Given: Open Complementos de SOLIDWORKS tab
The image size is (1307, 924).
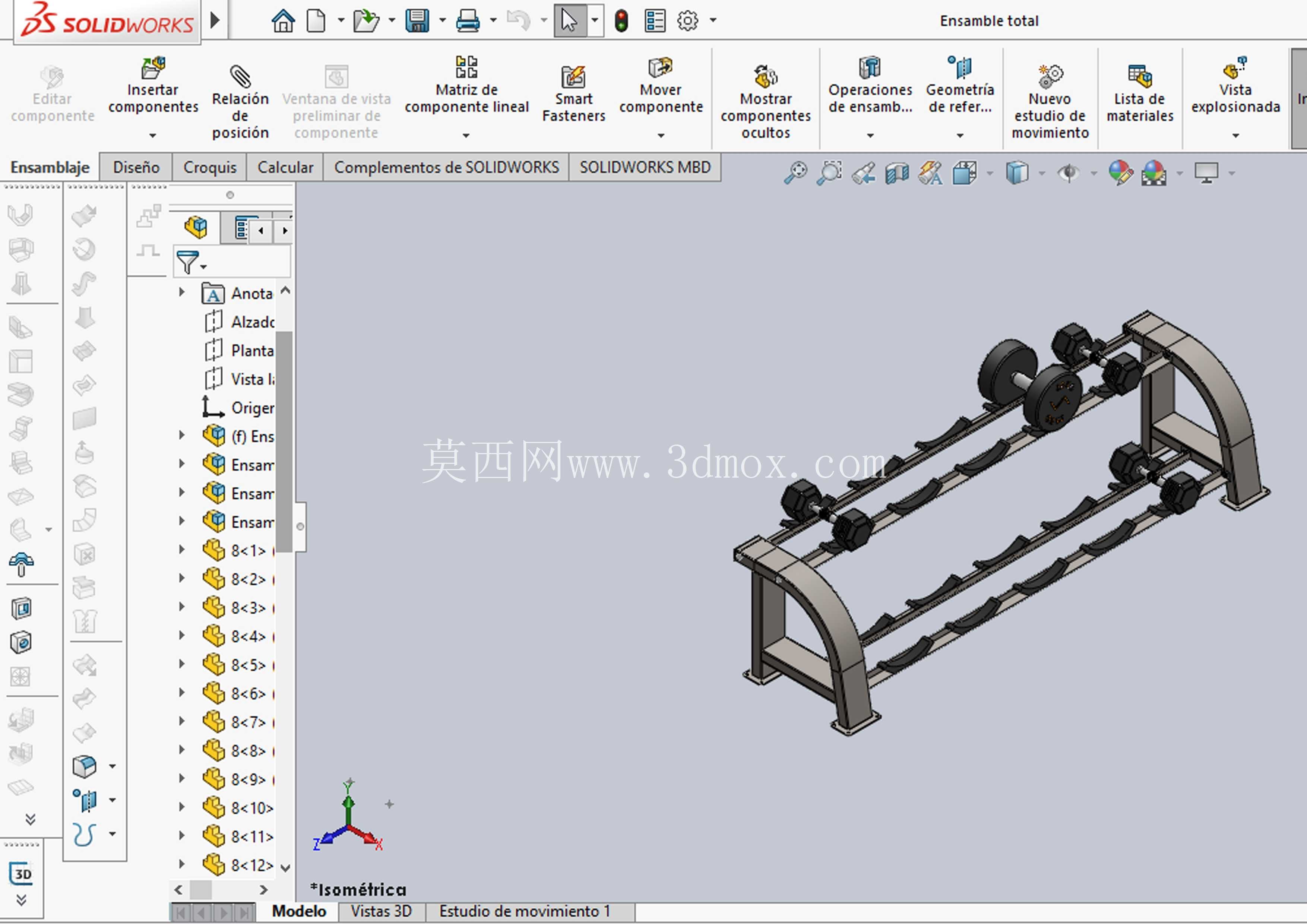Looking at the screenshot, I should point(446,167).
